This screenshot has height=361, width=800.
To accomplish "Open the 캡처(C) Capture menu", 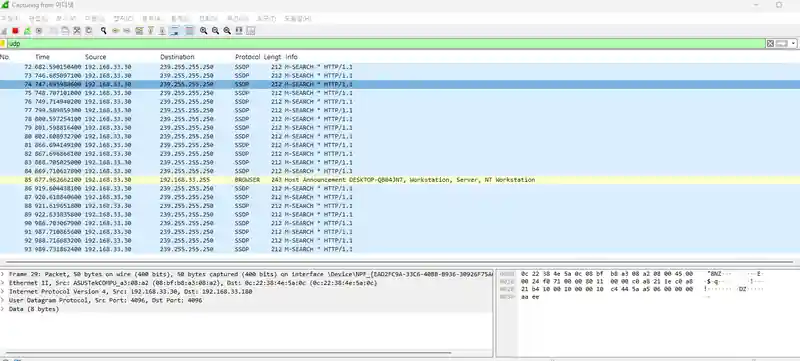I will [x=123, y=18].
